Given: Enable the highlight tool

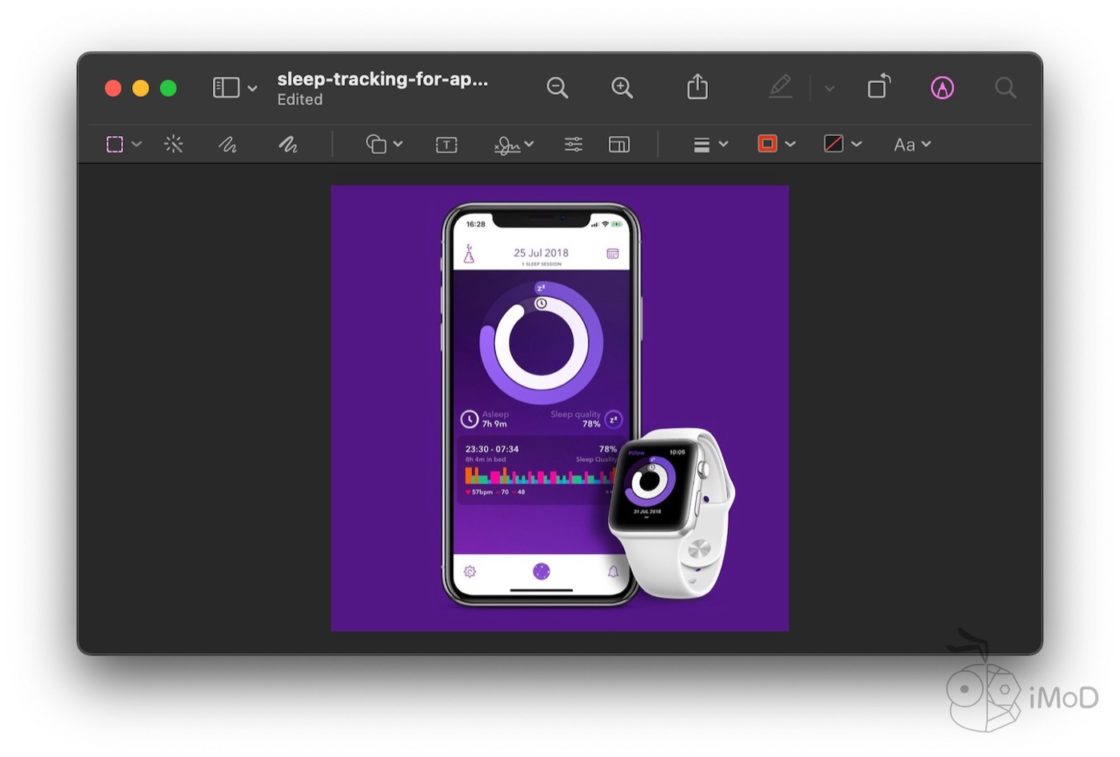Looking at the screenshot, I should [x=781, y=88].
